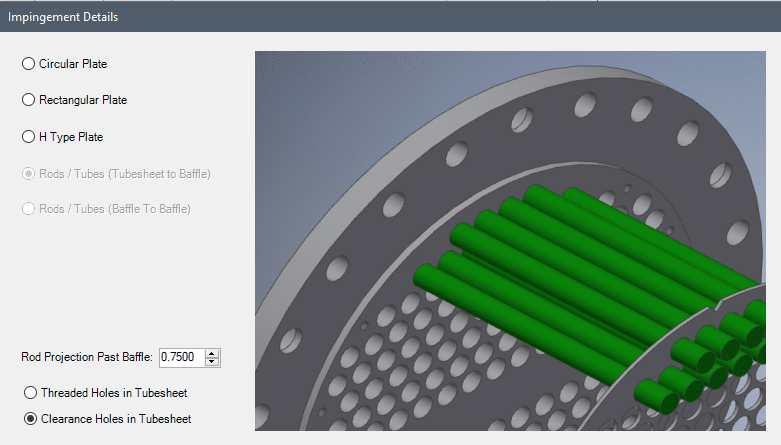
Task: Pick the H Type Plate option
Action: [x=28, y=136]
